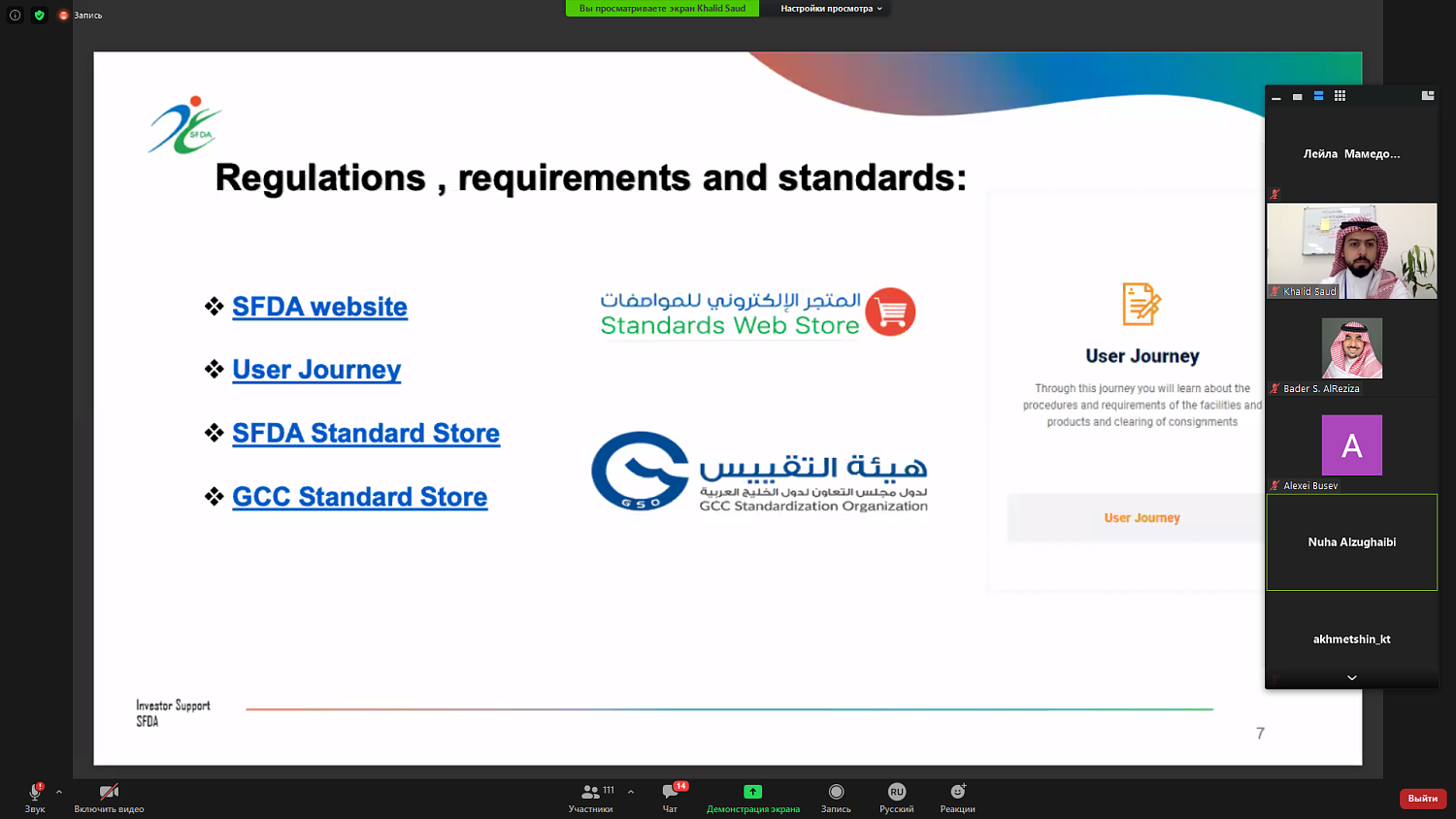Open Русский interpretation language selector
Viewport: 1456px width, 819px height.
click(896, 798)
